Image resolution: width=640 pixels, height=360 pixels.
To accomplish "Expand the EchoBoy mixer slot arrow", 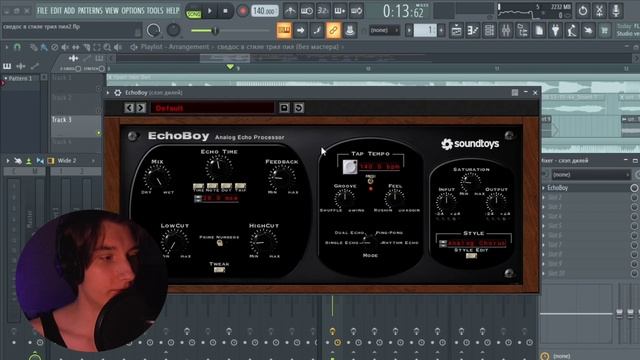I will [544, 188].
